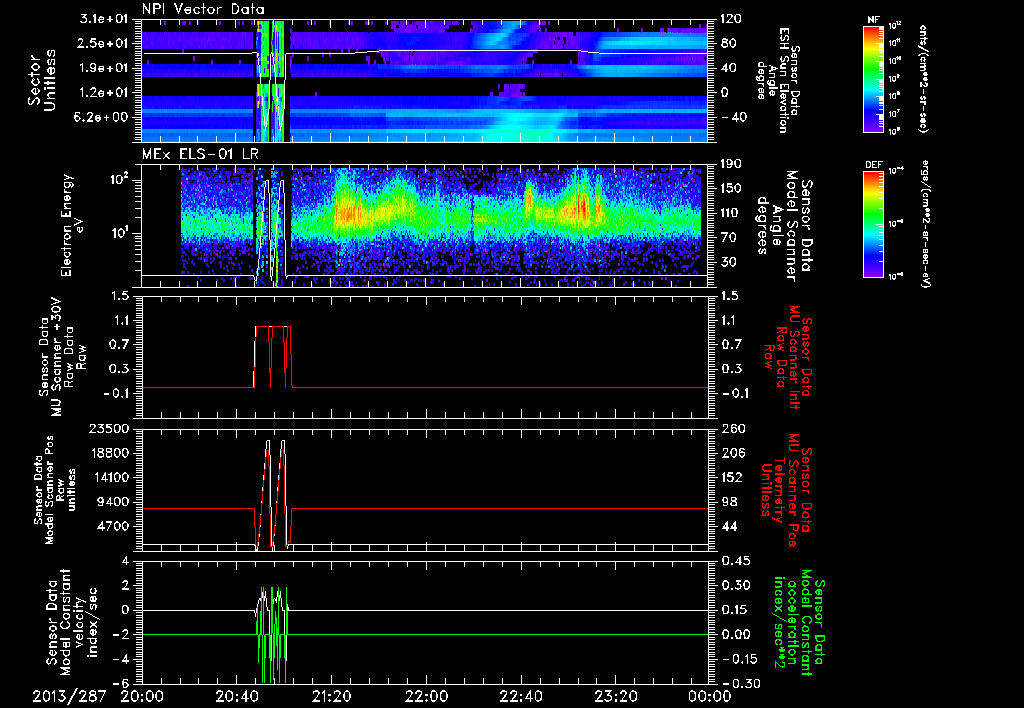
Task: Click the '21:20' time tick label
Action: (x=331, y=697)
